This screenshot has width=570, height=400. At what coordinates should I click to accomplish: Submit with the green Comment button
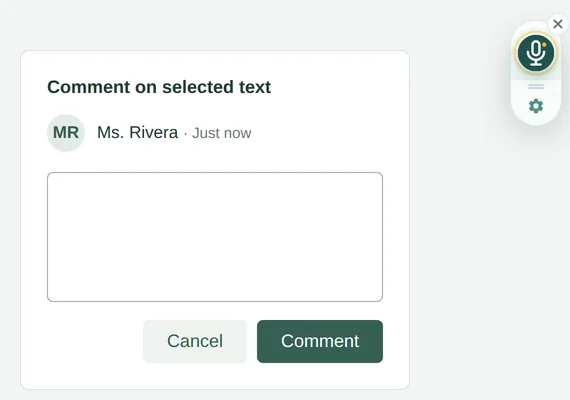[x=320, y=341]
